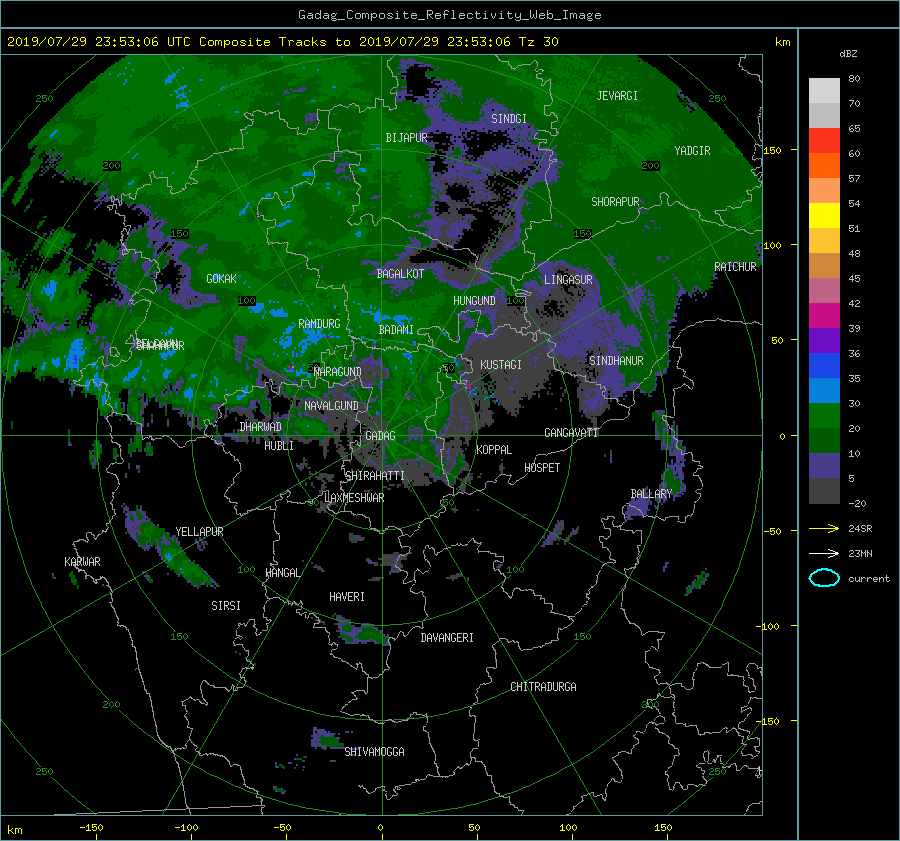Click the LAXMESHWAR city label
The image size is (900, 841).
click(354, 498)
